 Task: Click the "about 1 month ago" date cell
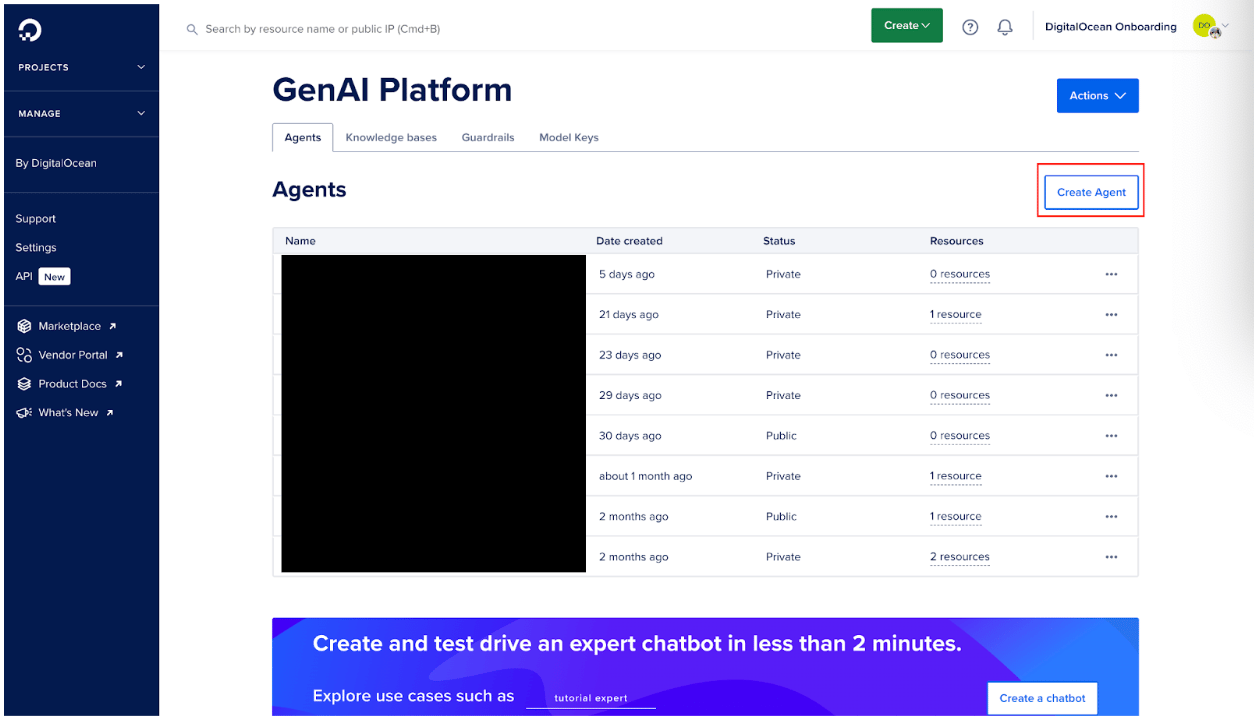(x=646, y=476)
